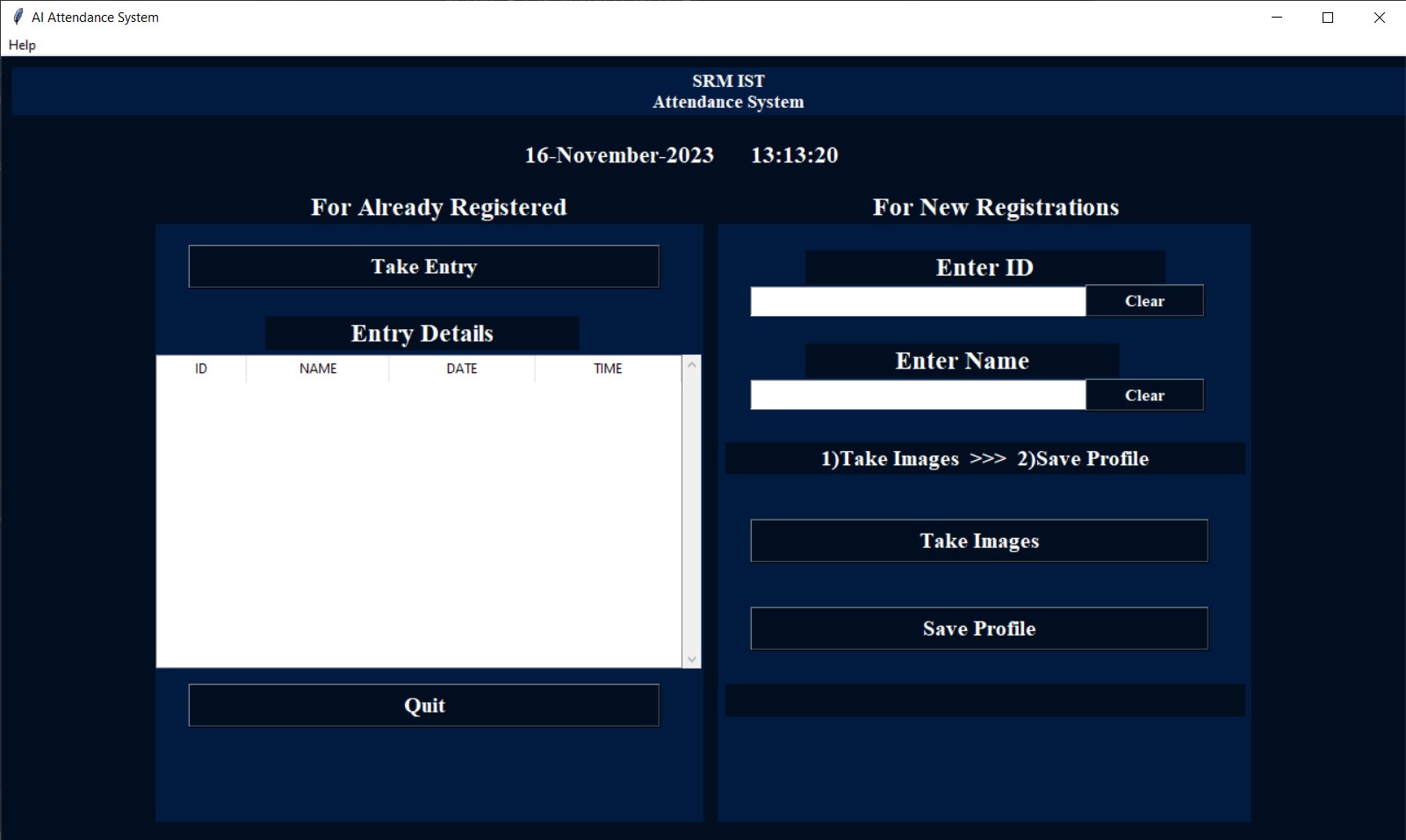
Task: Click the 'For New Registrations' heading
Action: point(996,207)
